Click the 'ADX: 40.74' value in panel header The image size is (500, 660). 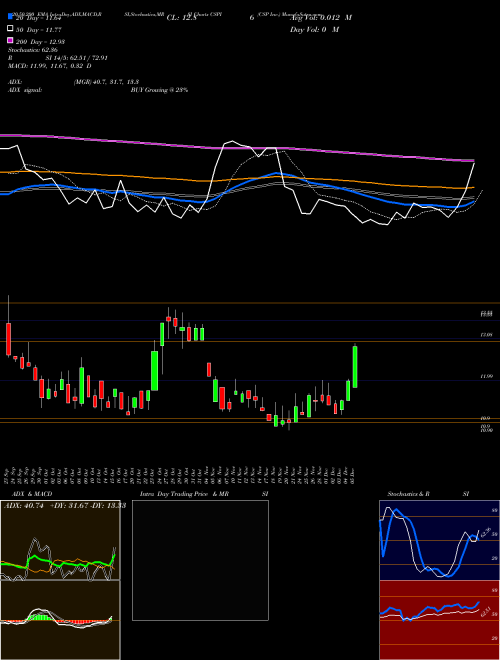pyautogui.click(x=24, y=506)
